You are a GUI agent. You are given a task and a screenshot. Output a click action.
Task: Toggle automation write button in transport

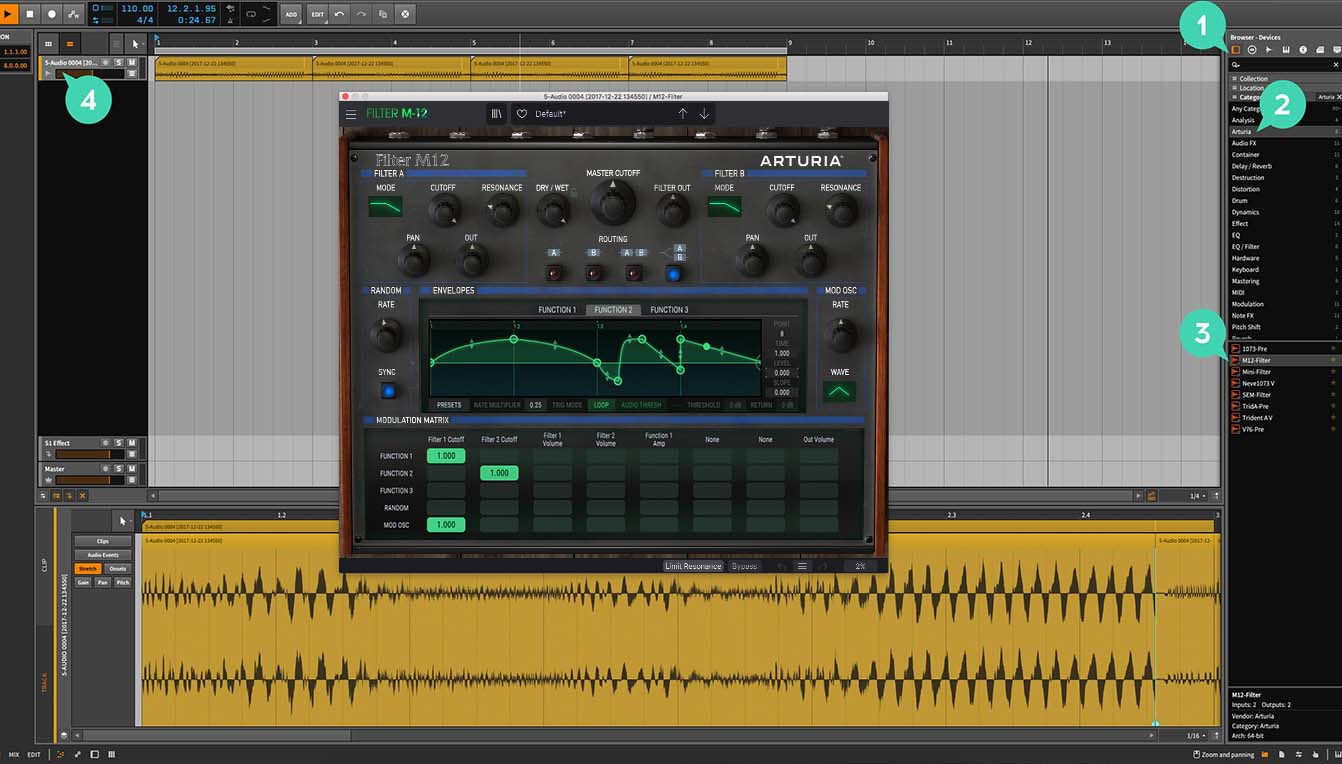(x=74, y=14)
